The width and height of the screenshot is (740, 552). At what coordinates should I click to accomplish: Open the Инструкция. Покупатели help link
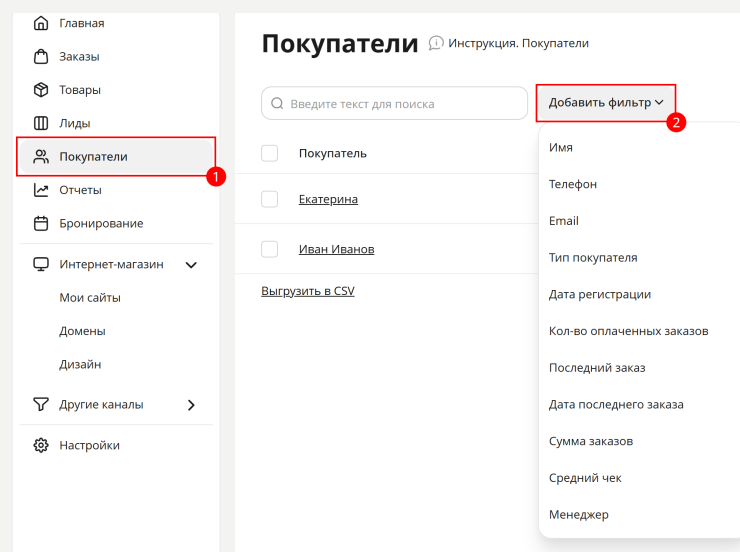(518, 43)
